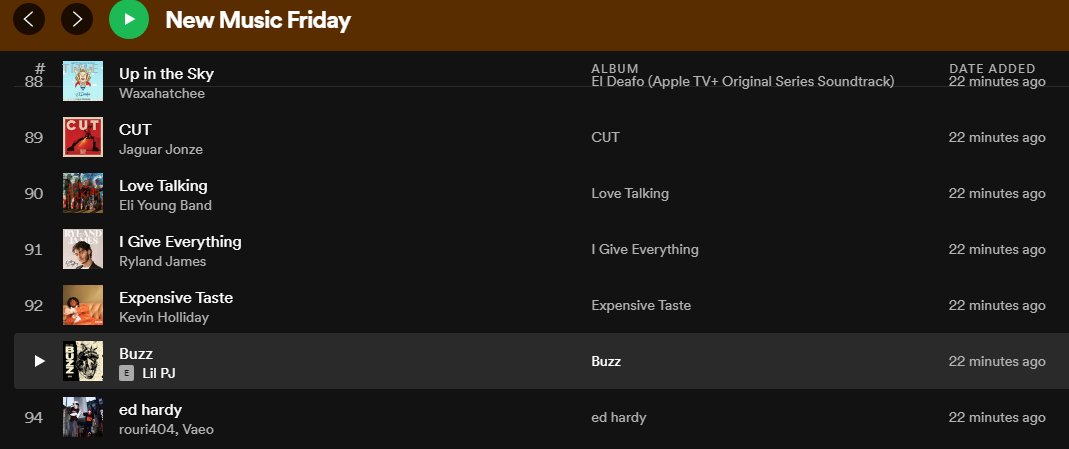Open artist Waxahatchee
Viewport: 1069px width, 449px height.
(x=161, y=93)
